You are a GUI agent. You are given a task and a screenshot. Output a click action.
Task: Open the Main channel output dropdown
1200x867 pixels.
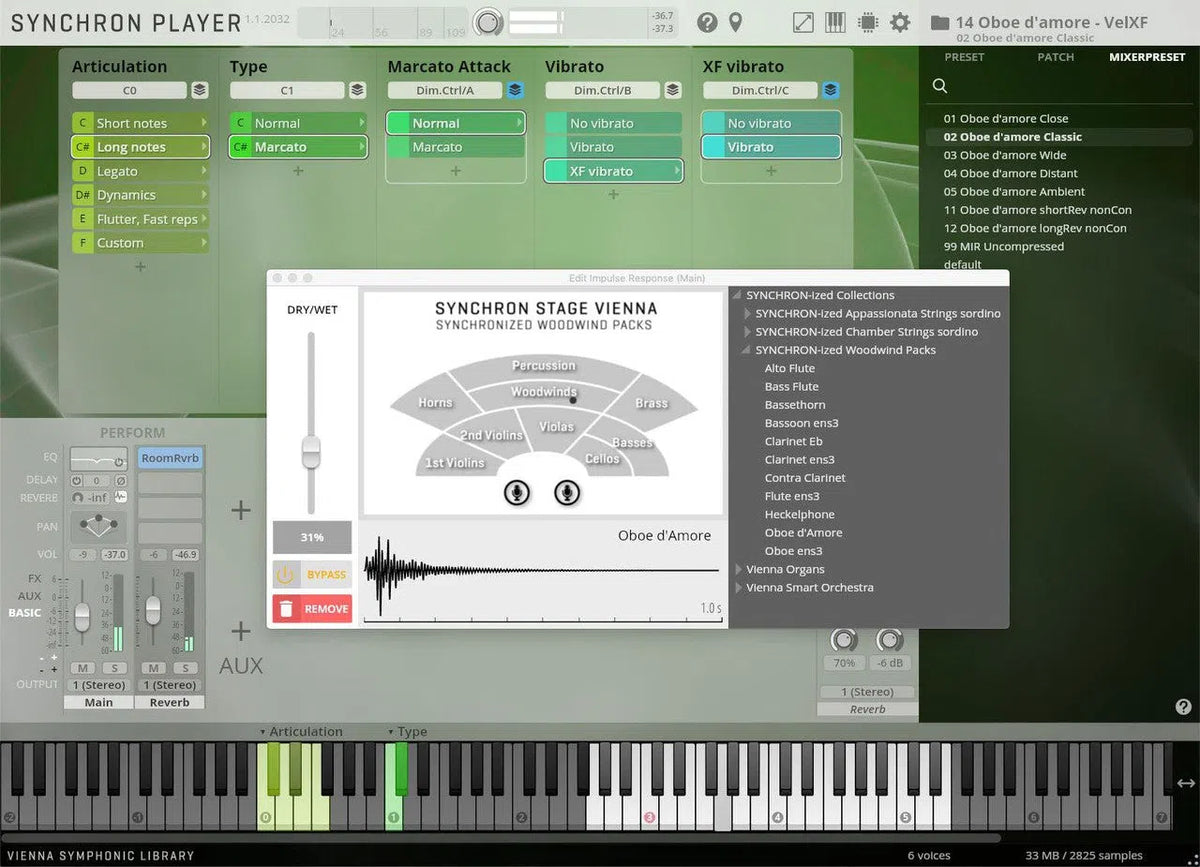(x=99, y=685)
